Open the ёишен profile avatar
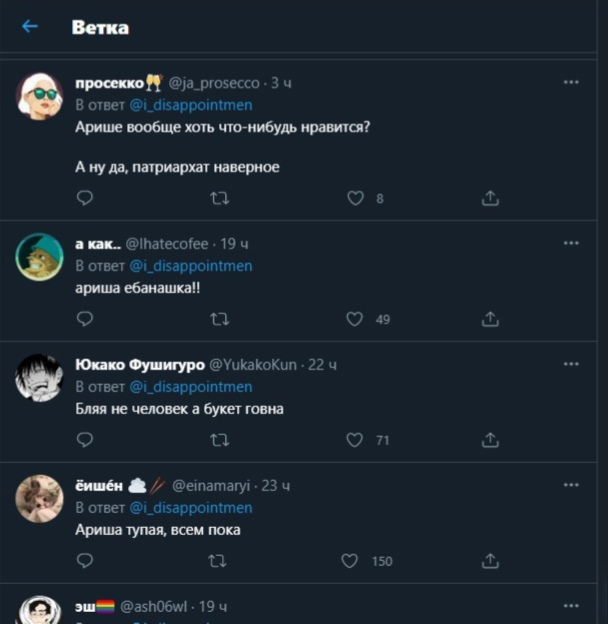Image resolution: width=608 pixels, height=624 pixels. tap(40, 498)
